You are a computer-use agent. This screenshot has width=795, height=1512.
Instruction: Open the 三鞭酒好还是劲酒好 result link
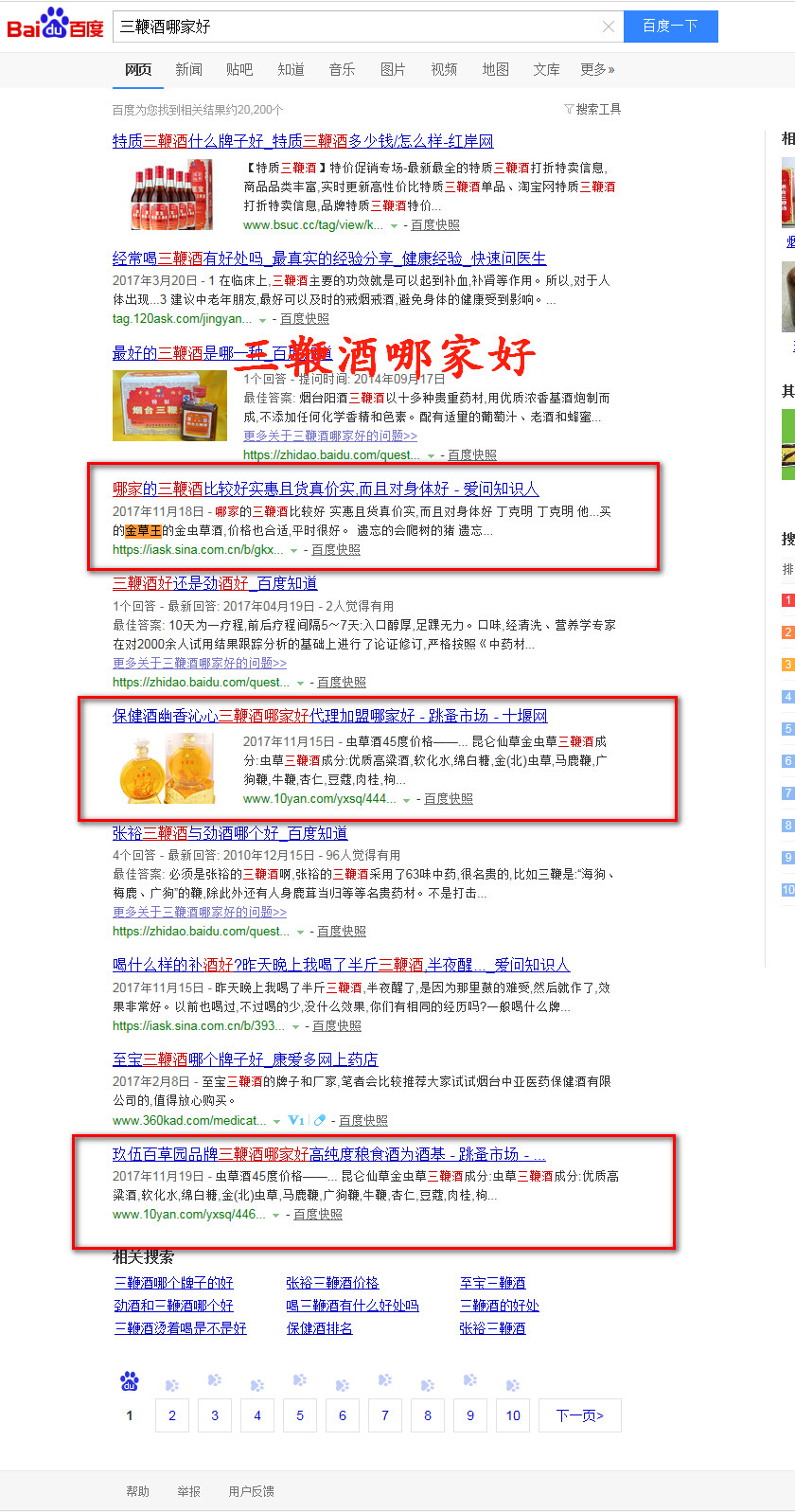(x=215, y=583)
